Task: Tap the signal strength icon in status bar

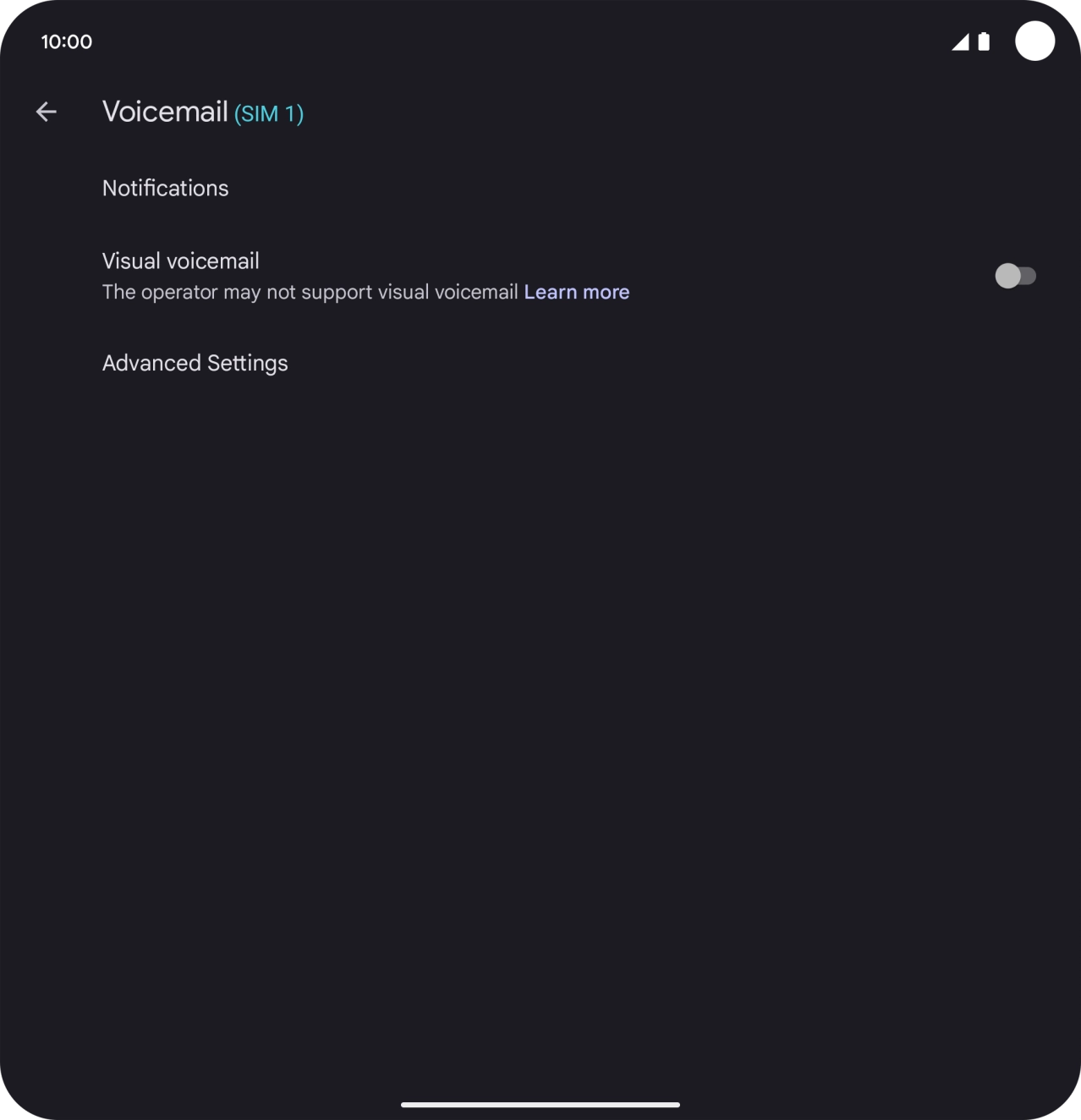Action: pos(961,41)
